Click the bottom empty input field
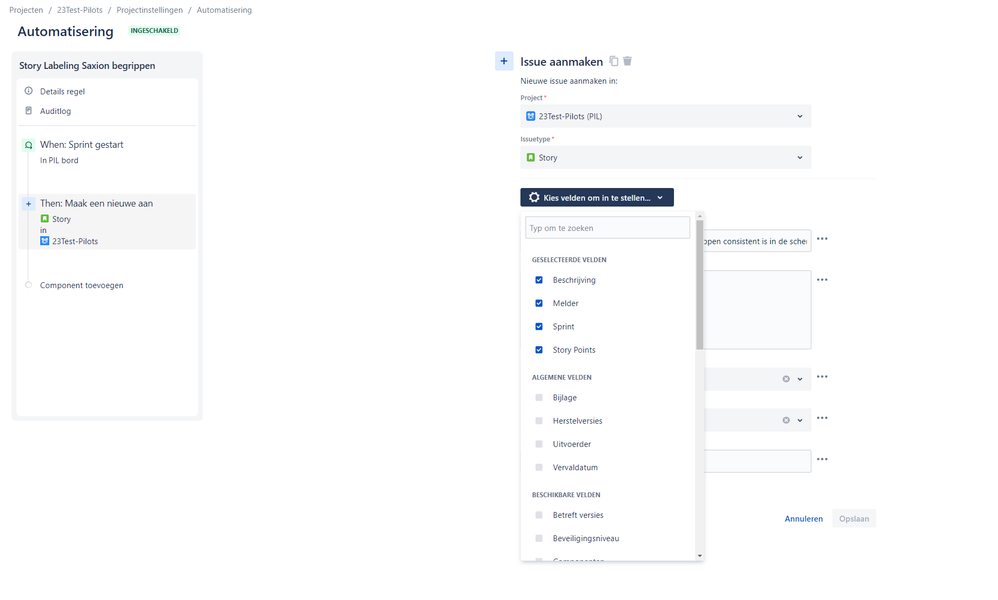This screenshot has height=600, width=998. pyautogui.click(x=757, y=461)
